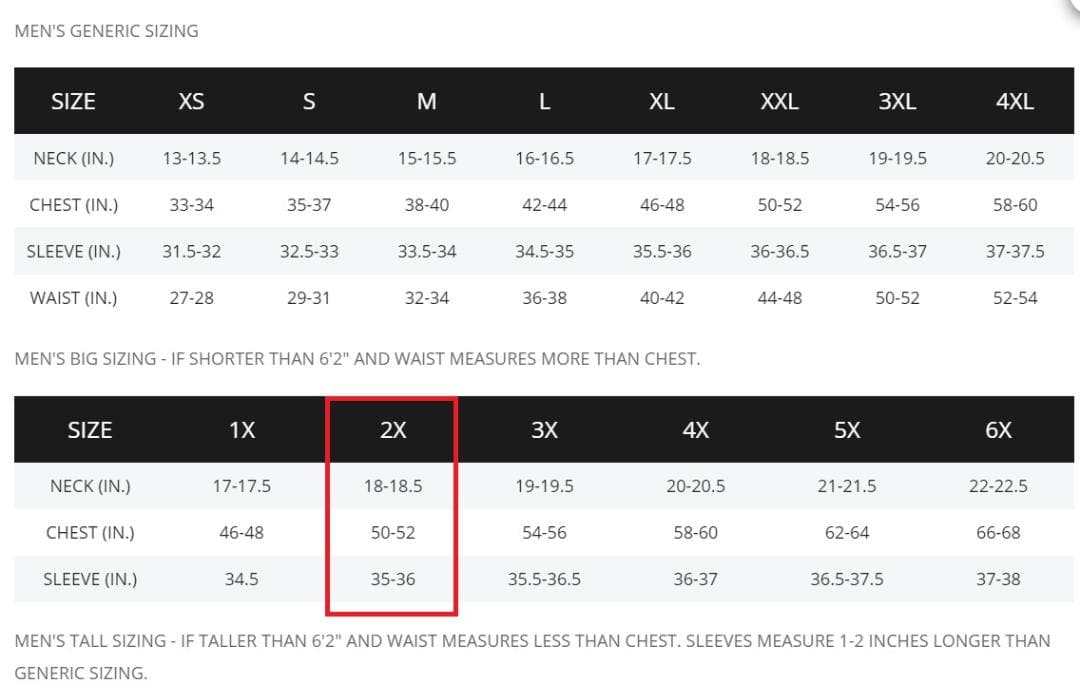Click the 4XL size column header
This screenshot has width=1080, height=684.
1014,101
